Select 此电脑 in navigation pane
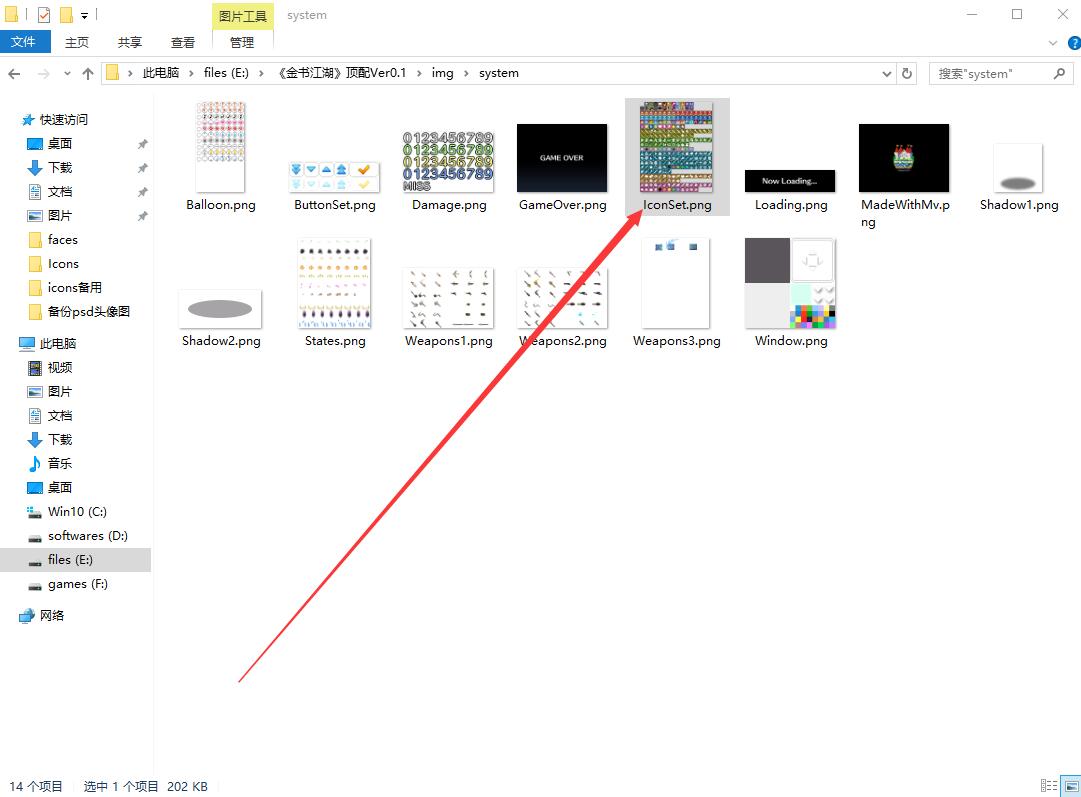The height and width of the screenshot is (797, 1081). (x=58, y=343)
